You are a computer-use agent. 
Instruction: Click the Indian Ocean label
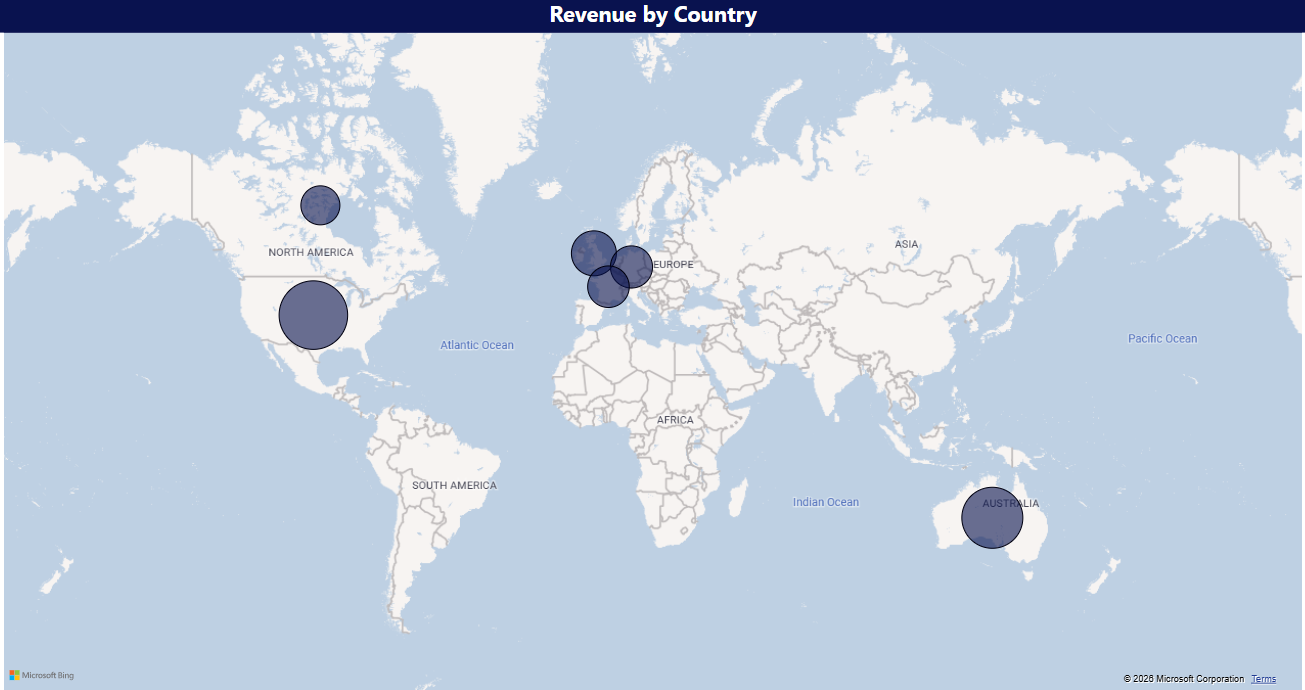click(826, 502)
